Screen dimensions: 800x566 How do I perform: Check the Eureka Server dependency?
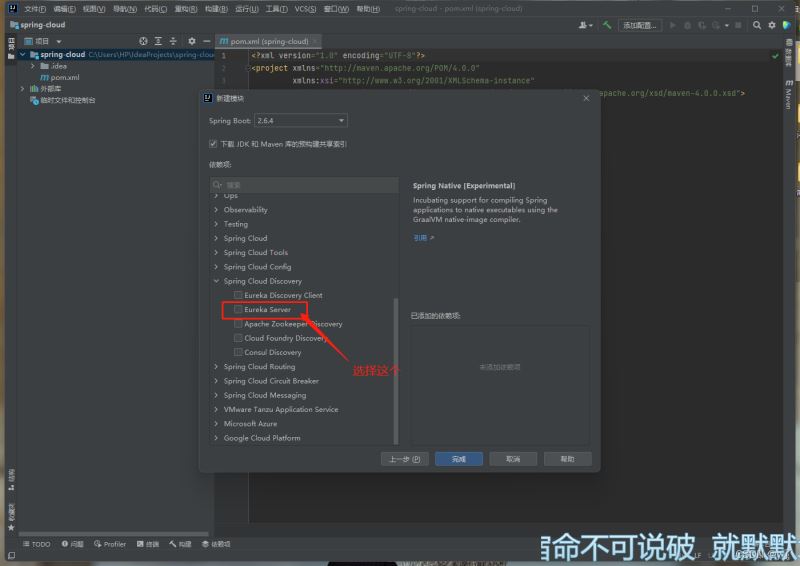point(238,310)
